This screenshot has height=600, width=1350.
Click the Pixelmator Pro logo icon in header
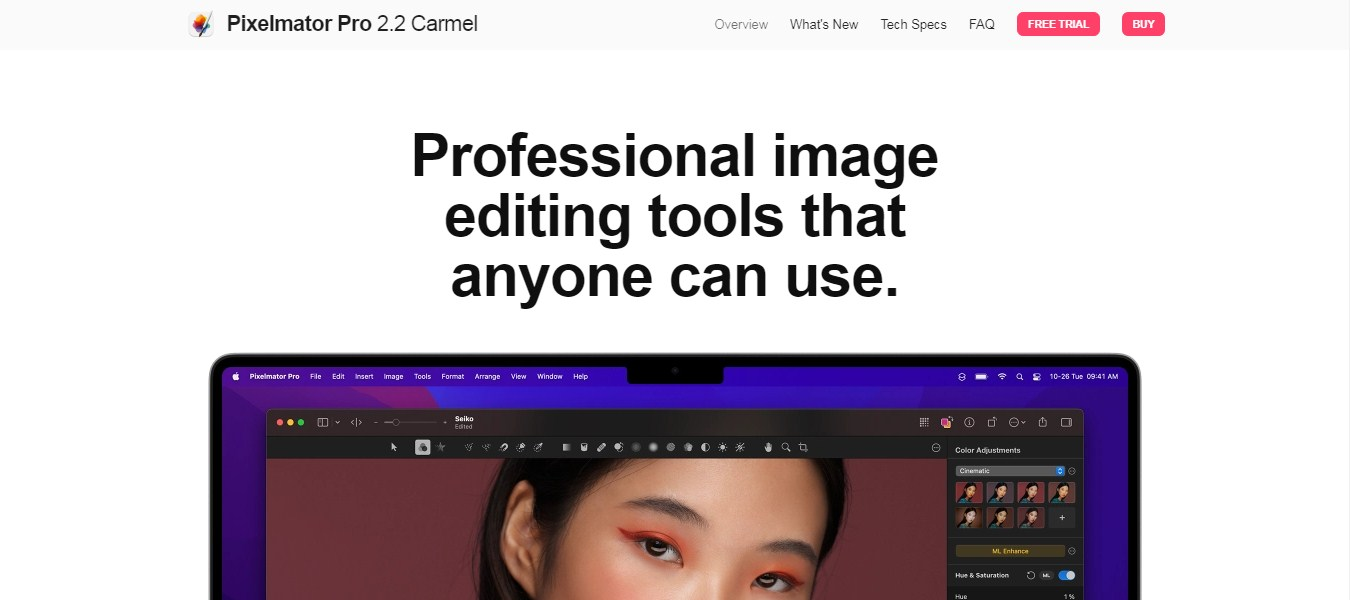[x=201, y=24]
